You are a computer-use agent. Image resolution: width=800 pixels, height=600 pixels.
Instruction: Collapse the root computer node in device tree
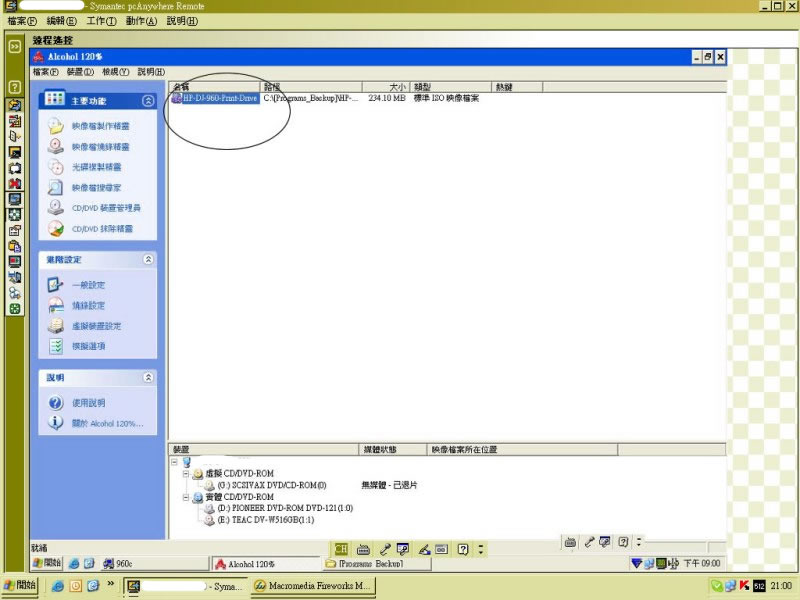(x=174, y=462)
